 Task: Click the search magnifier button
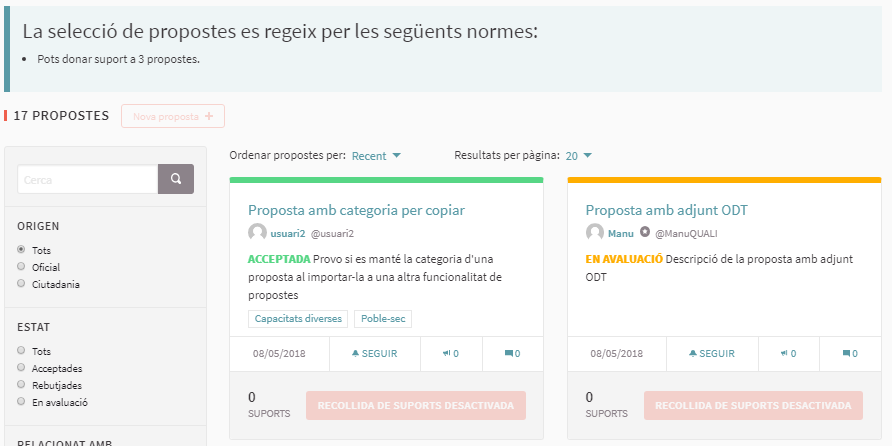coord(176,179)
